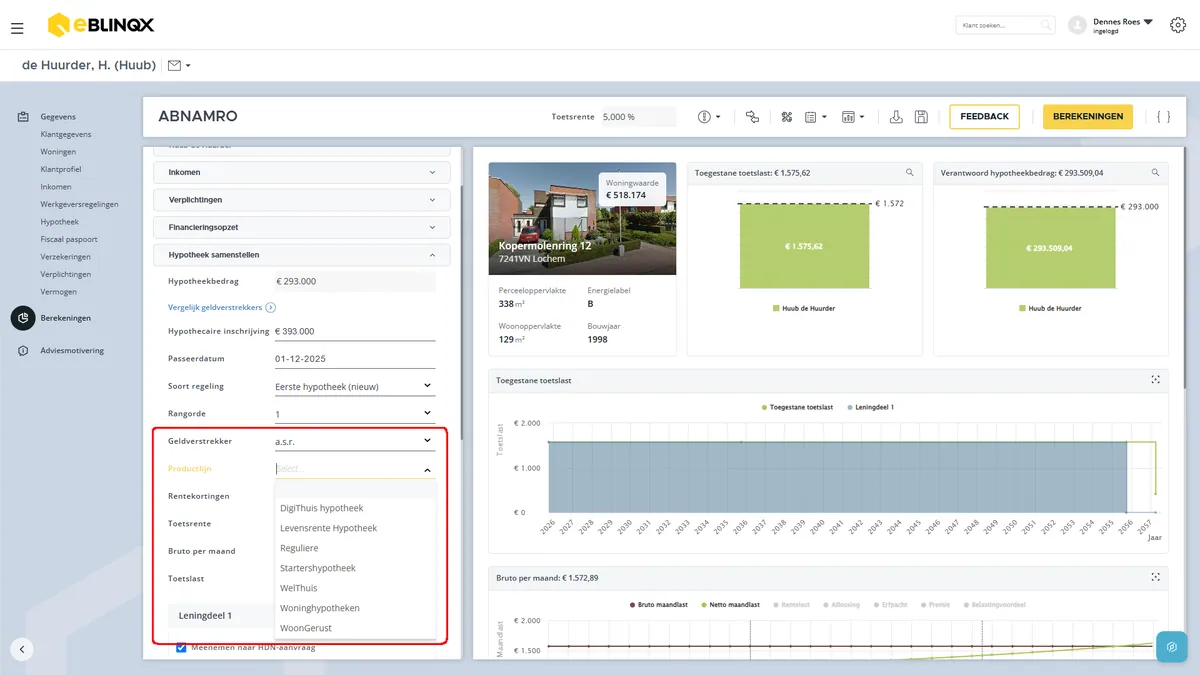This screenshot has height=675, width=1200.
Task: Click the client envelope mail icon
Action: click(x=174, y=66)
